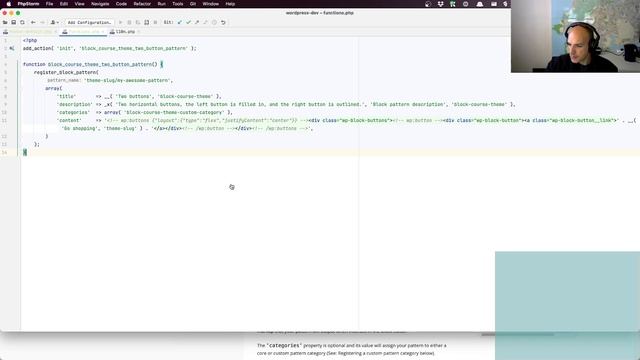
Task: Click the Open folder toolbar icon
Action: (x=5, y=22)
